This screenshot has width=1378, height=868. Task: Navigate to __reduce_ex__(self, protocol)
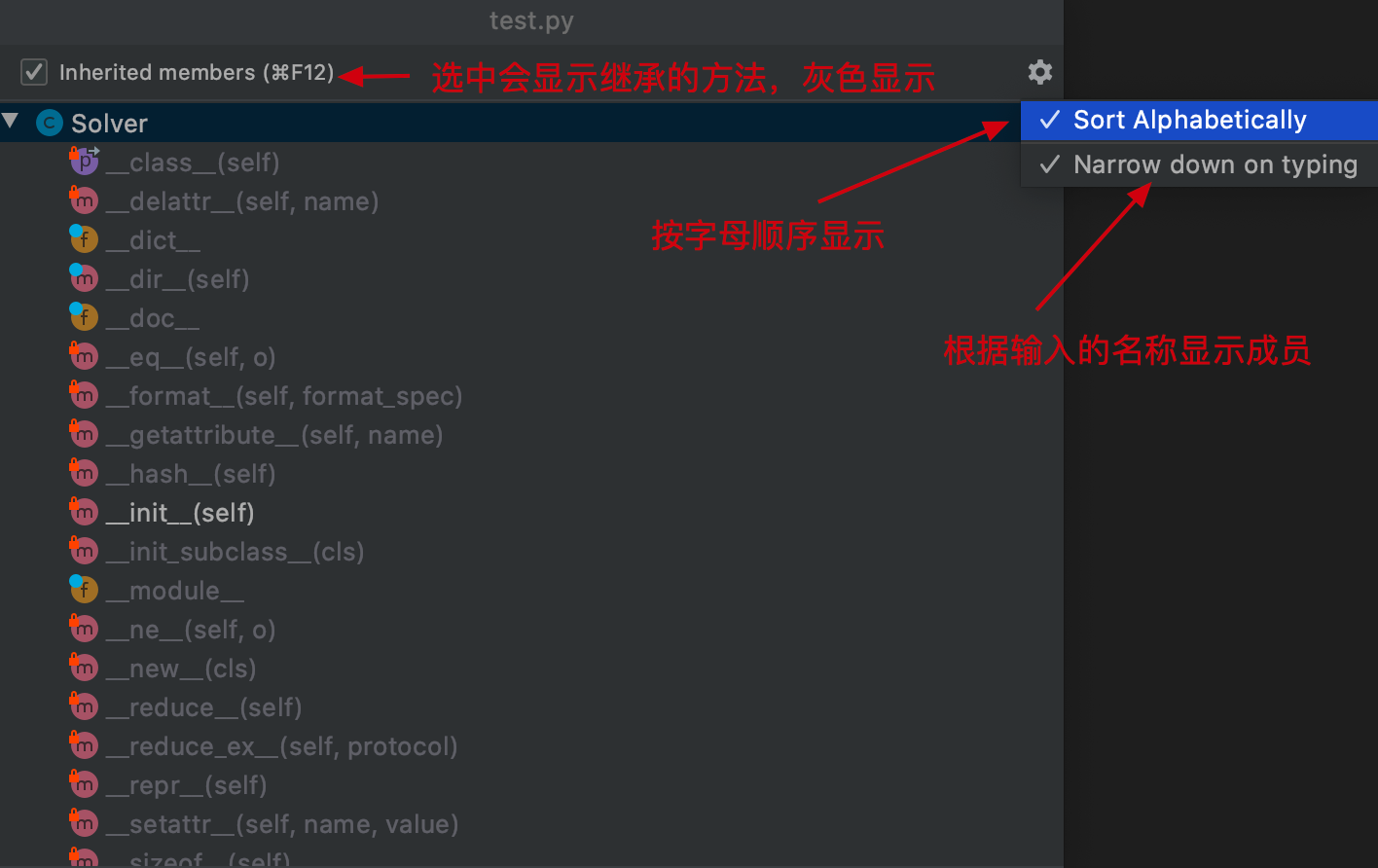[281, 746]
